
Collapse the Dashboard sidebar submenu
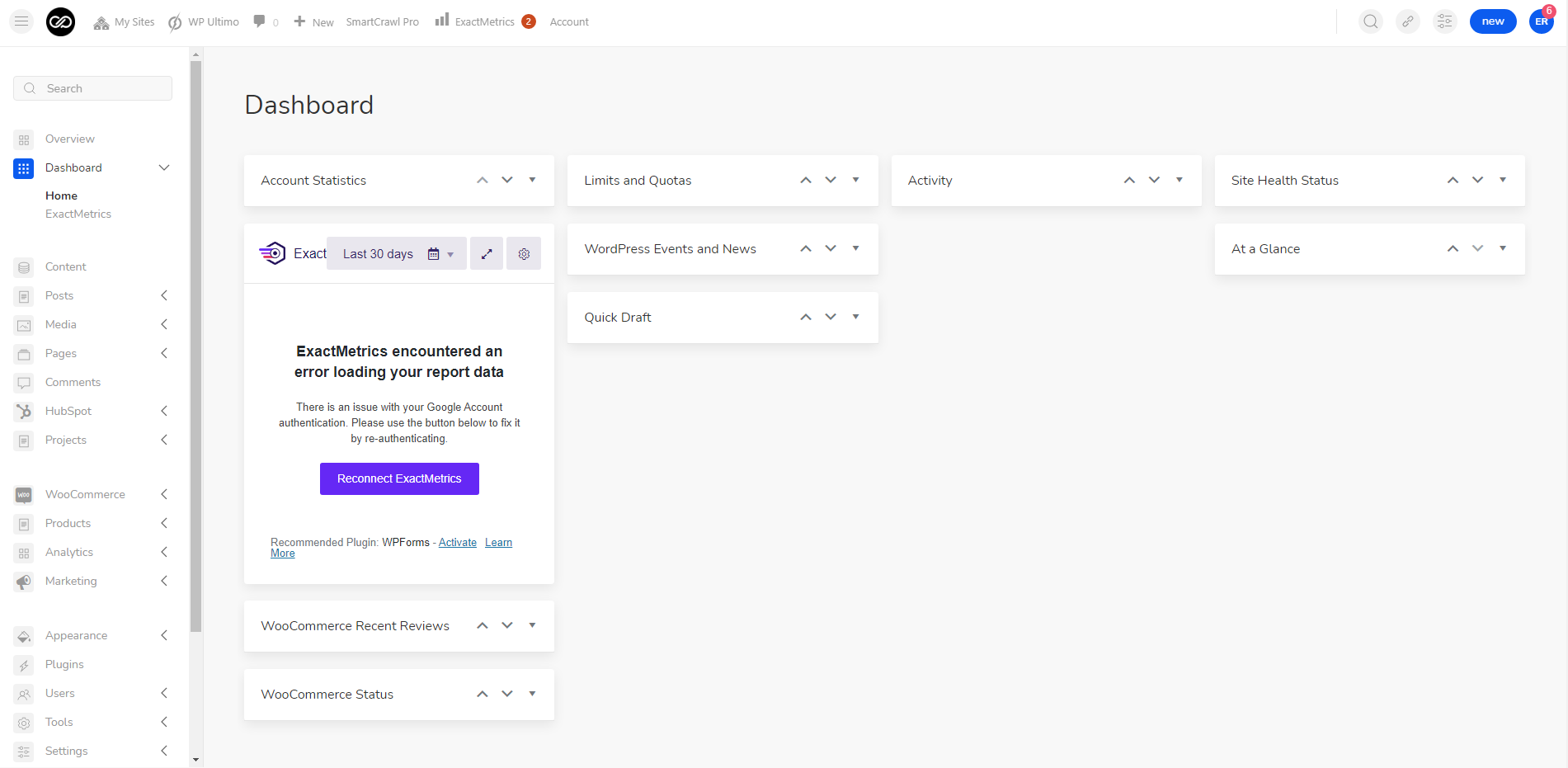point(164,167)
